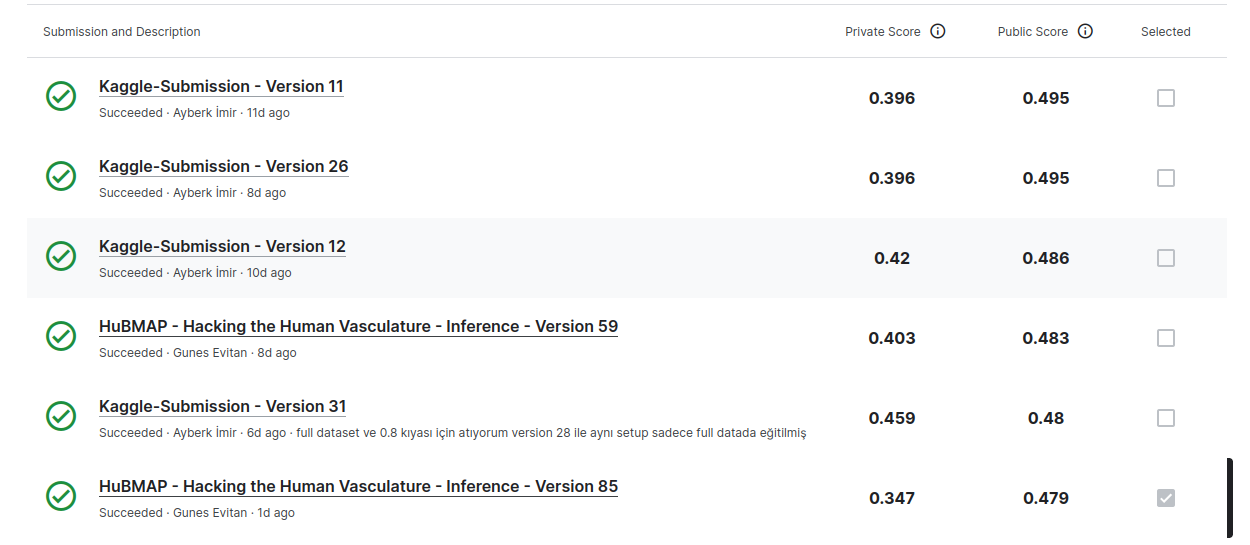Open HuBMAP Inference - Version 59 link
This screenshot has height=545, width=1250.
[x=358, y=327]
